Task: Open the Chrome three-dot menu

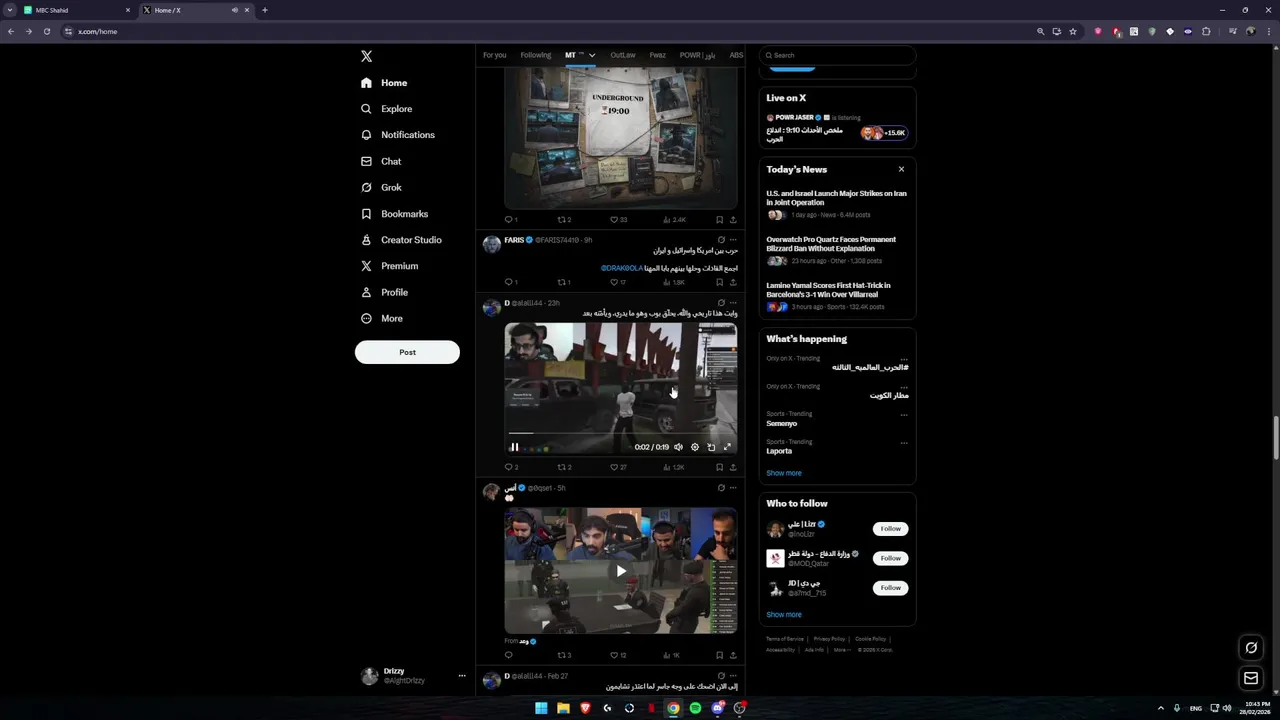Action: (x=1268, y=31)
